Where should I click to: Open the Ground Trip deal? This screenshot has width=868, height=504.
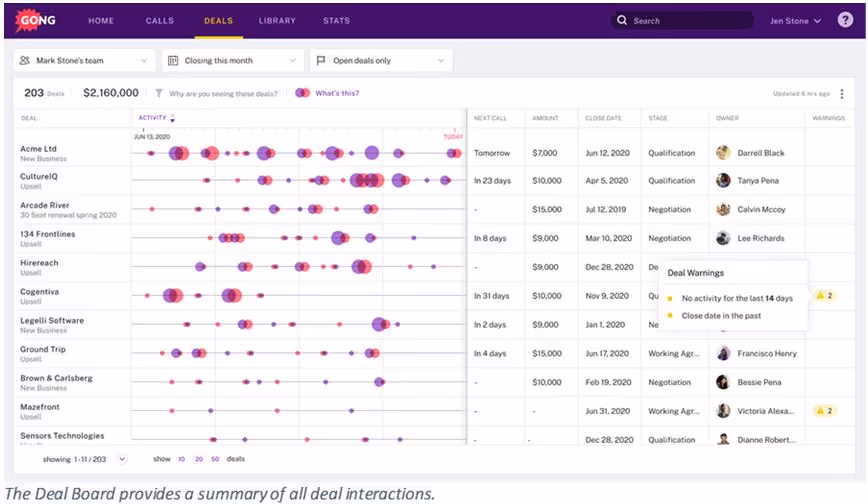tap(43, 349)
